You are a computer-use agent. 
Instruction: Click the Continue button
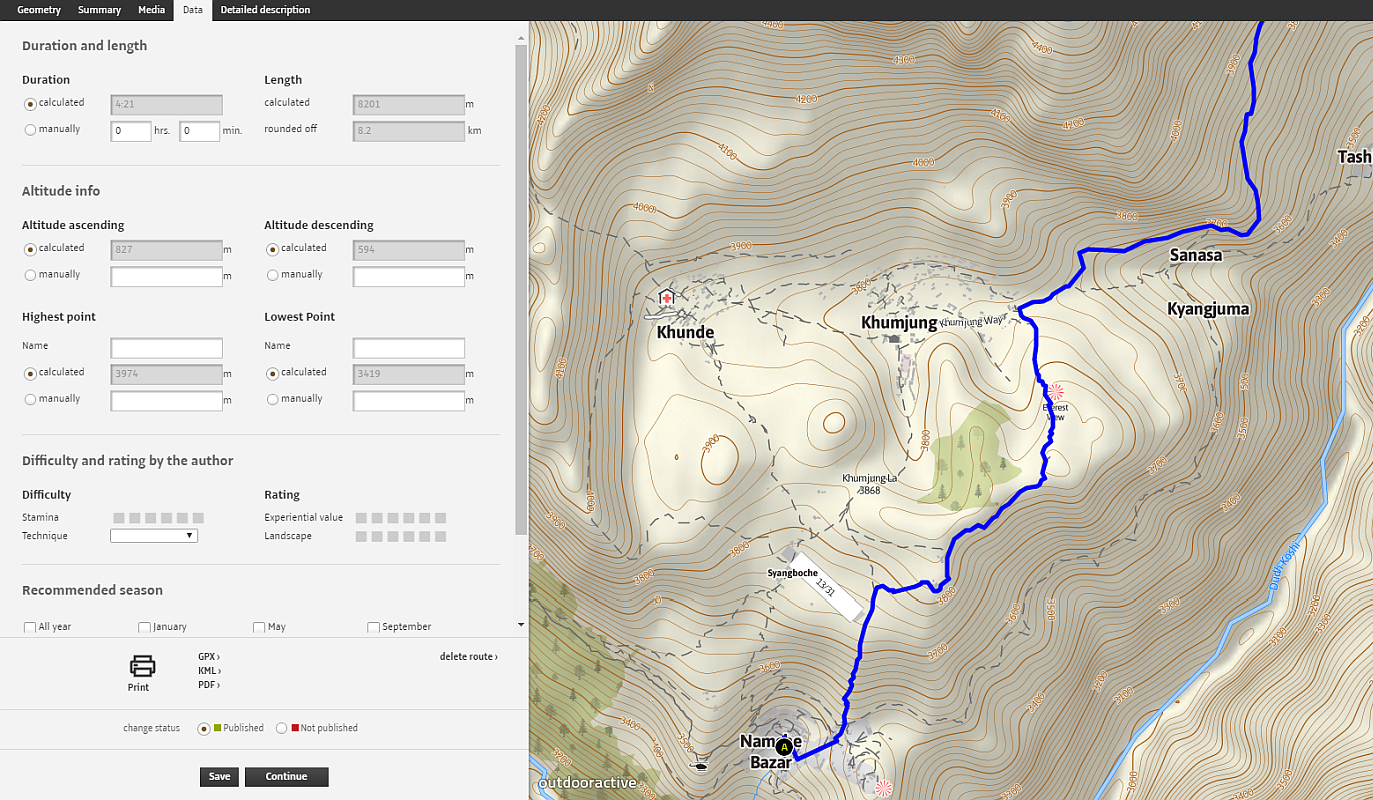286,777
